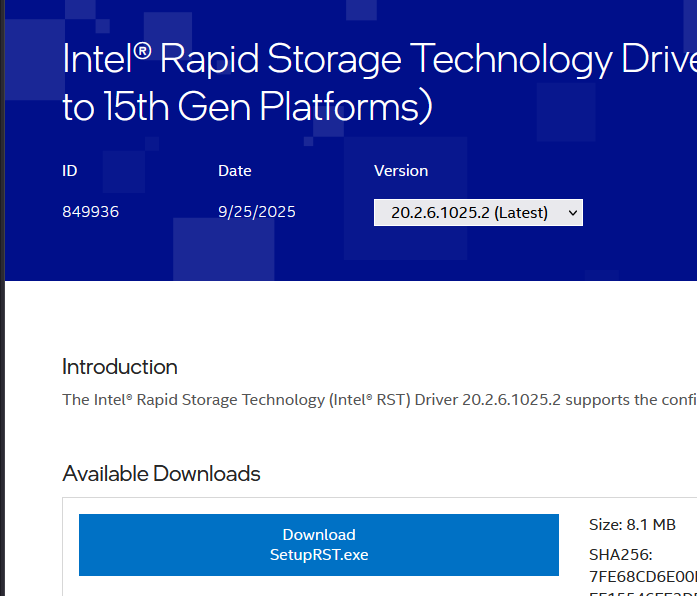This screenshot has width=697, height=596.
Task: Click 'to 15th Gen Platforms)' title line
Action: [247, 108]
